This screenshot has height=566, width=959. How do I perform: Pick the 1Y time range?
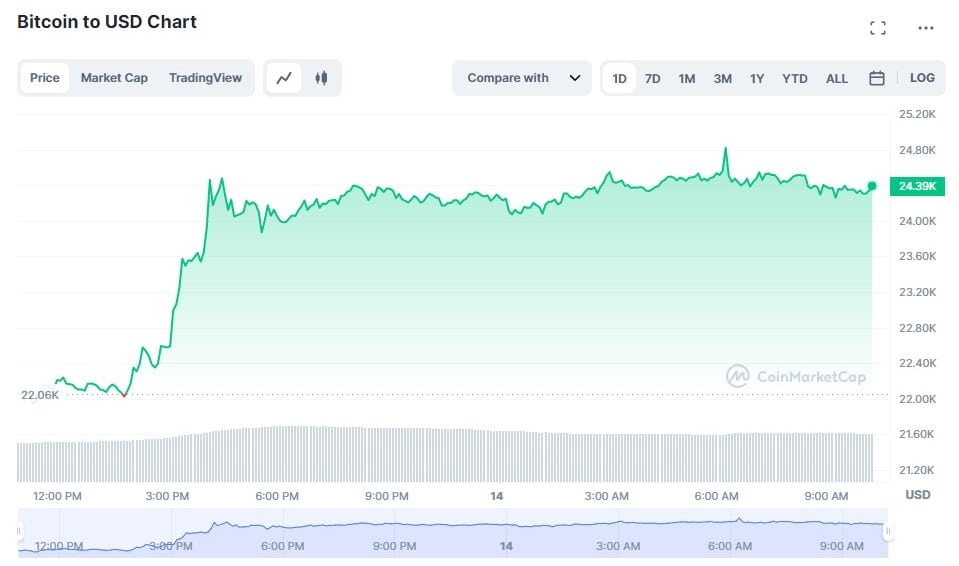(757, 78)
